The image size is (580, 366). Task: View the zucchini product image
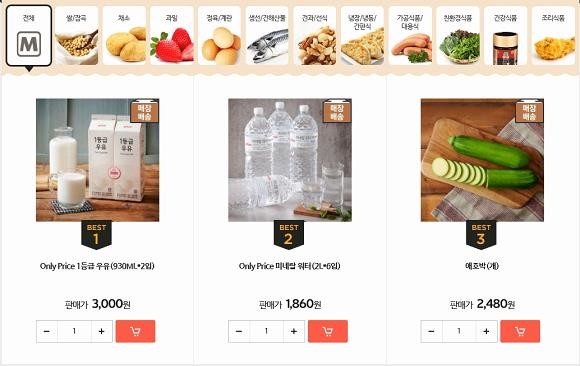point(482,160)
